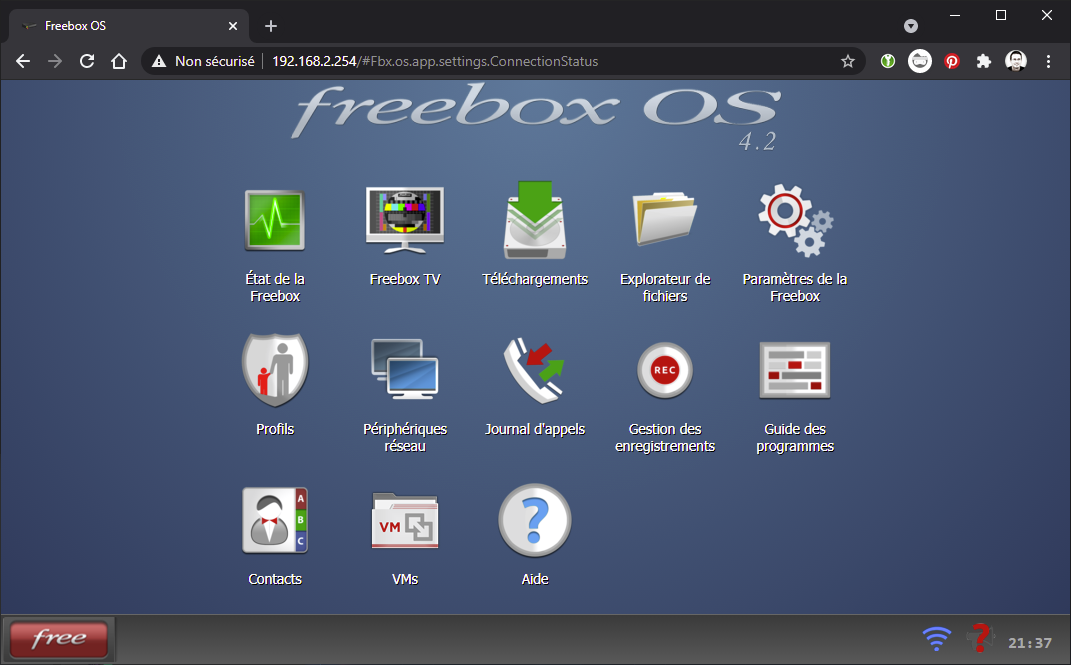Click the green extension icon in toolbar

click(x=888, y=61)
